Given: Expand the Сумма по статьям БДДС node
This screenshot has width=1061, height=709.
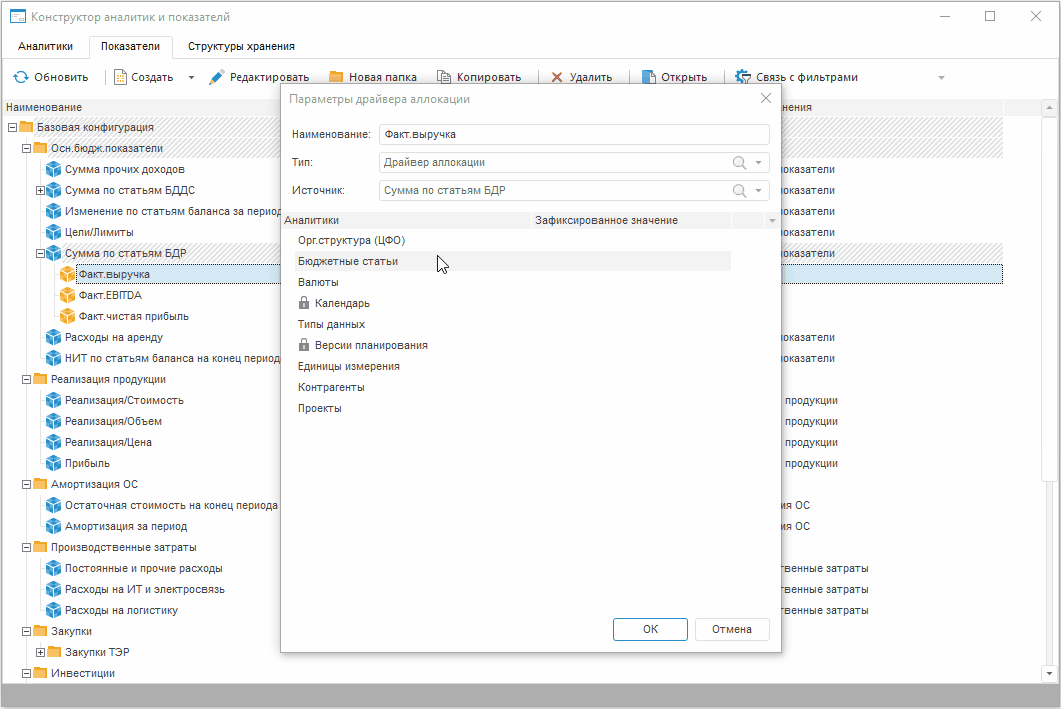Looking at the screenshot, I should 41,190.
